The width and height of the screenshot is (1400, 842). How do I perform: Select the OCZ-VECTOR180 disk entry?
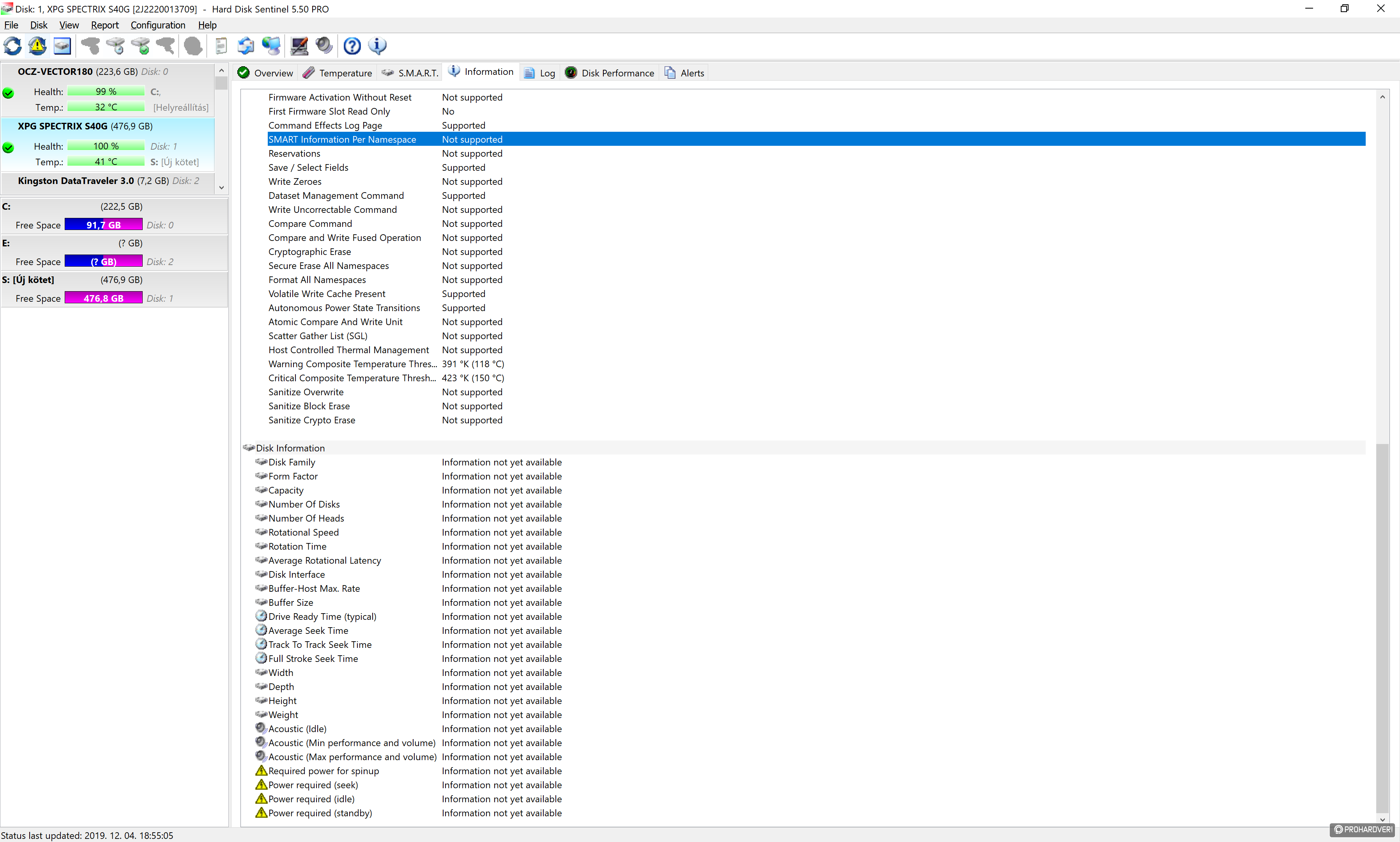(55, 71)
